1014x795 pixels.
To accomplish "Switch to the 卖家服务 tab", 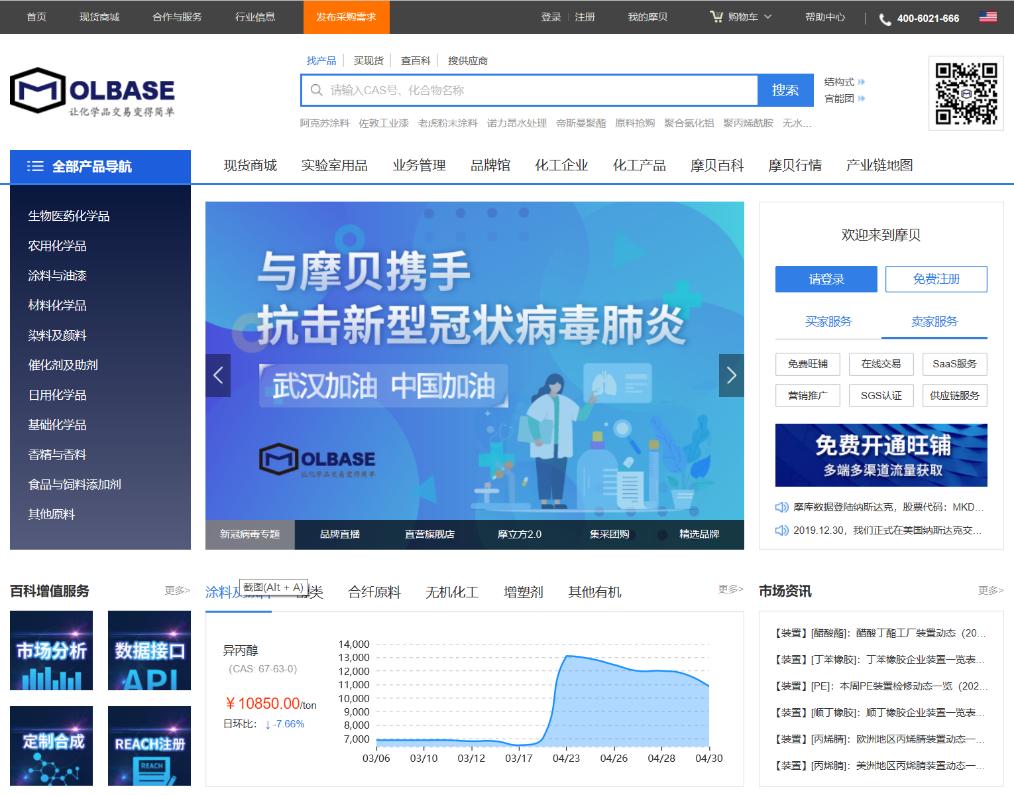I will [933, 321].
